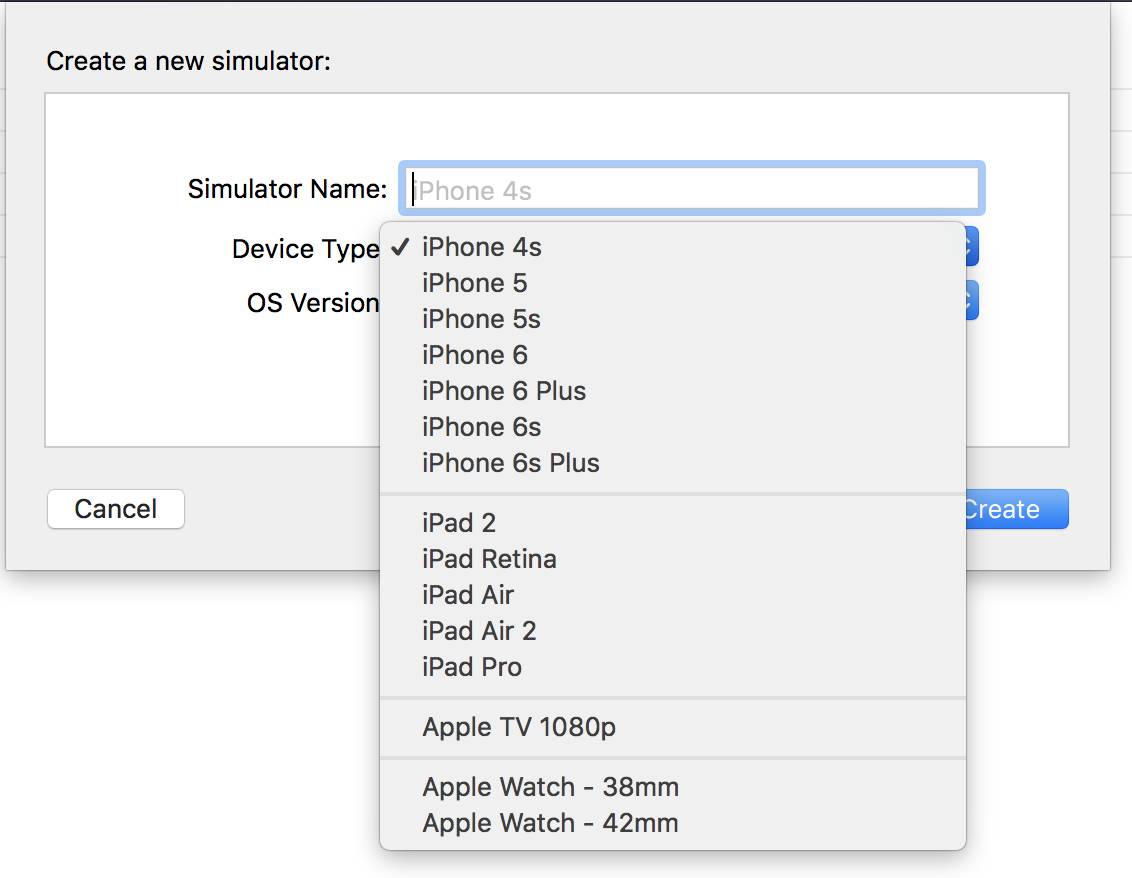
Task: Click the Create button
Action: (x=1016, y=509)
